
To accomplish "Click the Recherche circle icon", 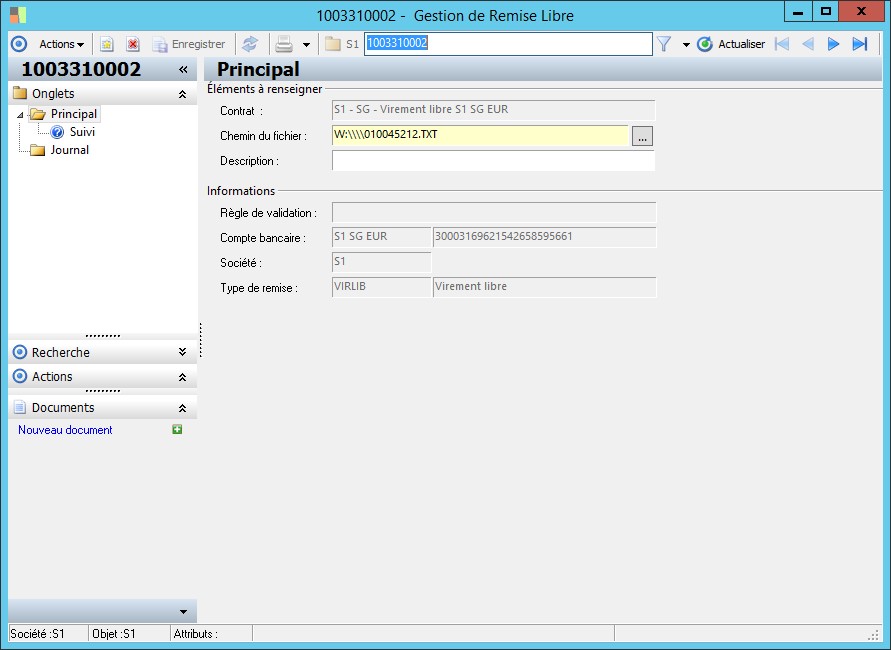I will [x=20, y=352].
